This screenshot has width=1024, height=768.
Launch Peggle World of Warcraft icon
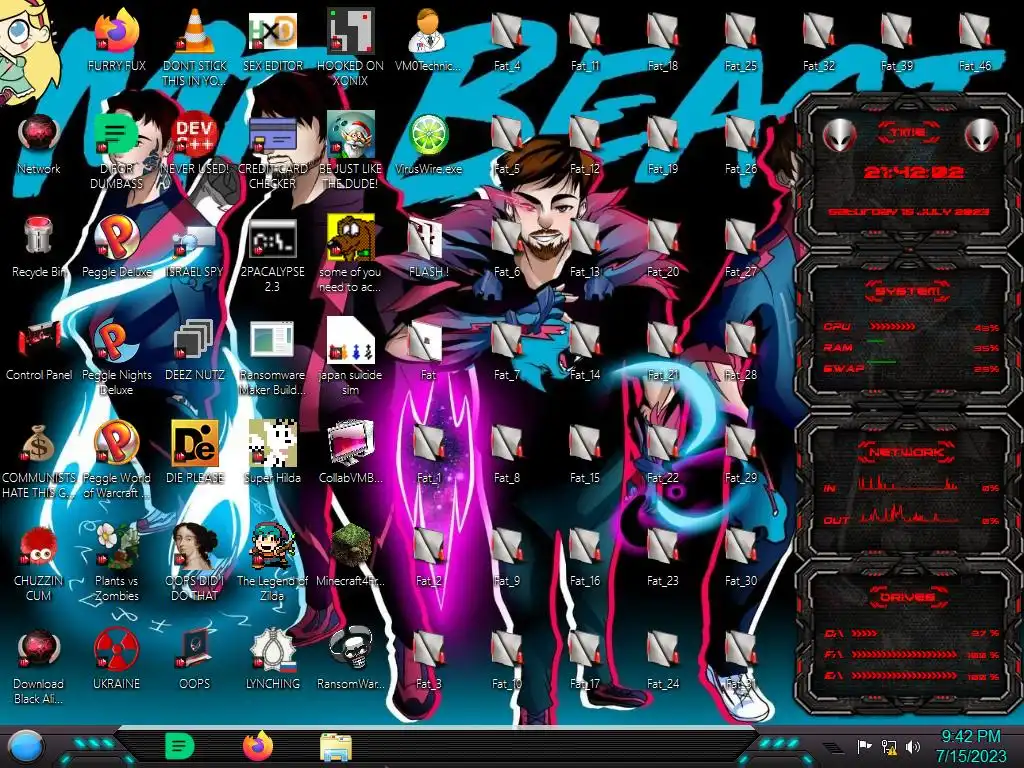pyautogui.click(x=116, y=443)
